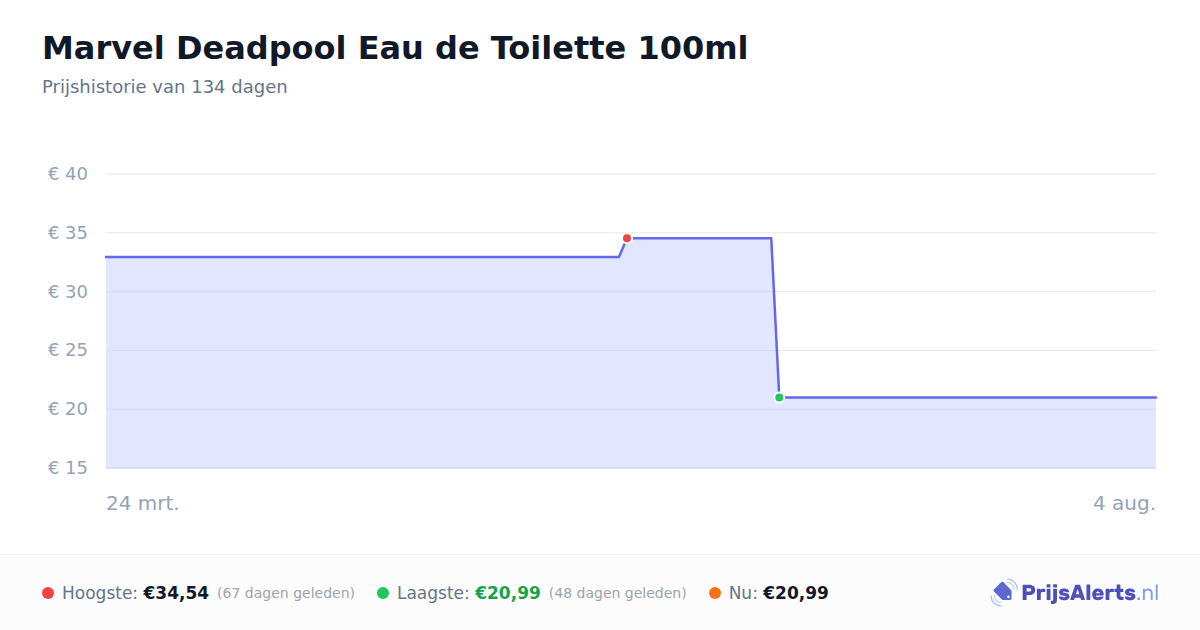The image size is (1200, 630).
Task: Click the product title Marvel Deadpool Eau de Toilette
Action: tap(395, 47)
